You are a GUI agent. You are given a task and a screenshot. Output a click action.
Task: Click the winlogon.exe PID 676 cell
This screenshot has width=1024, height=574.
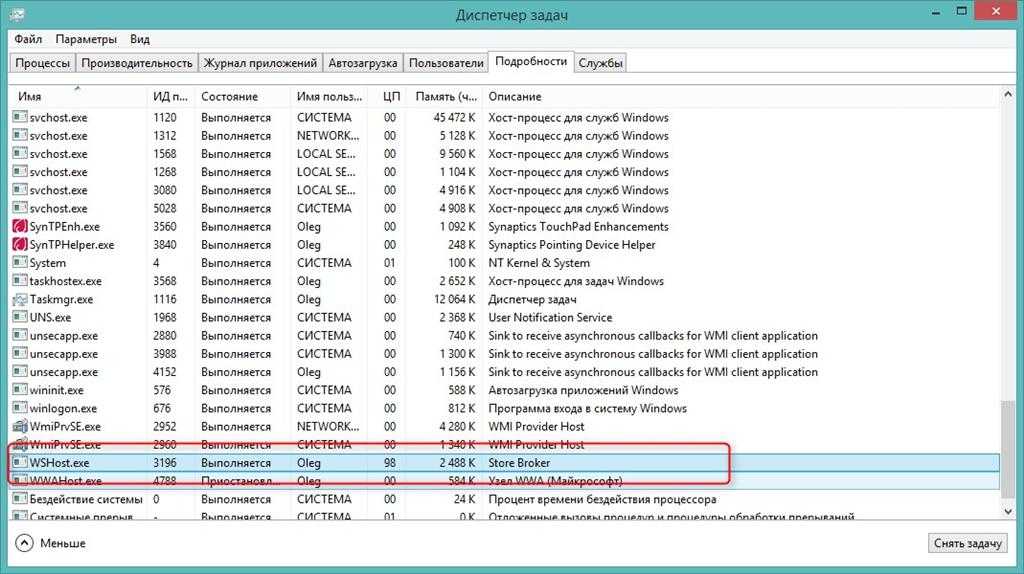point(162,408)
